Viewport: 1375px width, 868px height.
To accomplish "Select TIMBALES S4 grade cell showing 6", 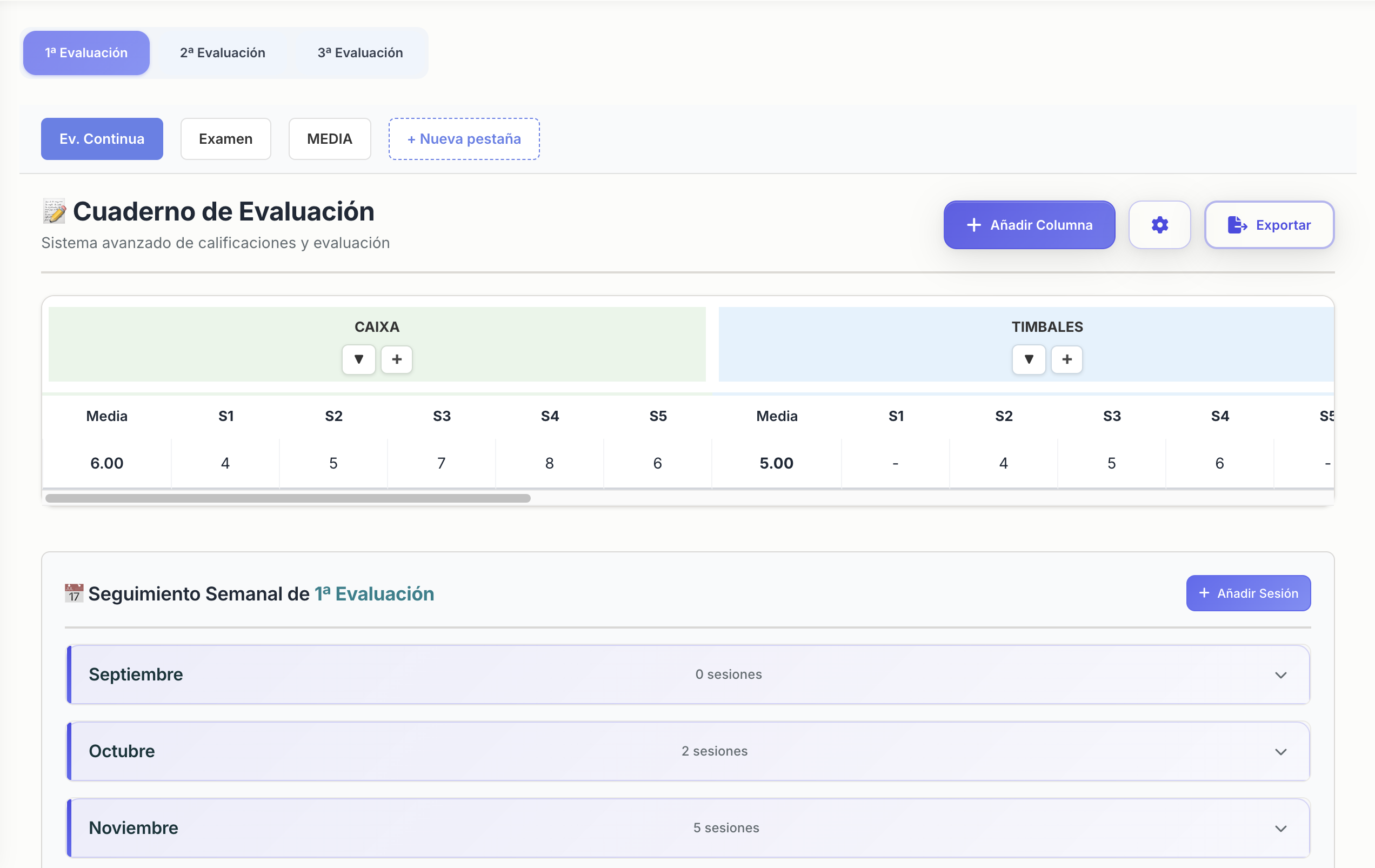I will click(1219, 463).
